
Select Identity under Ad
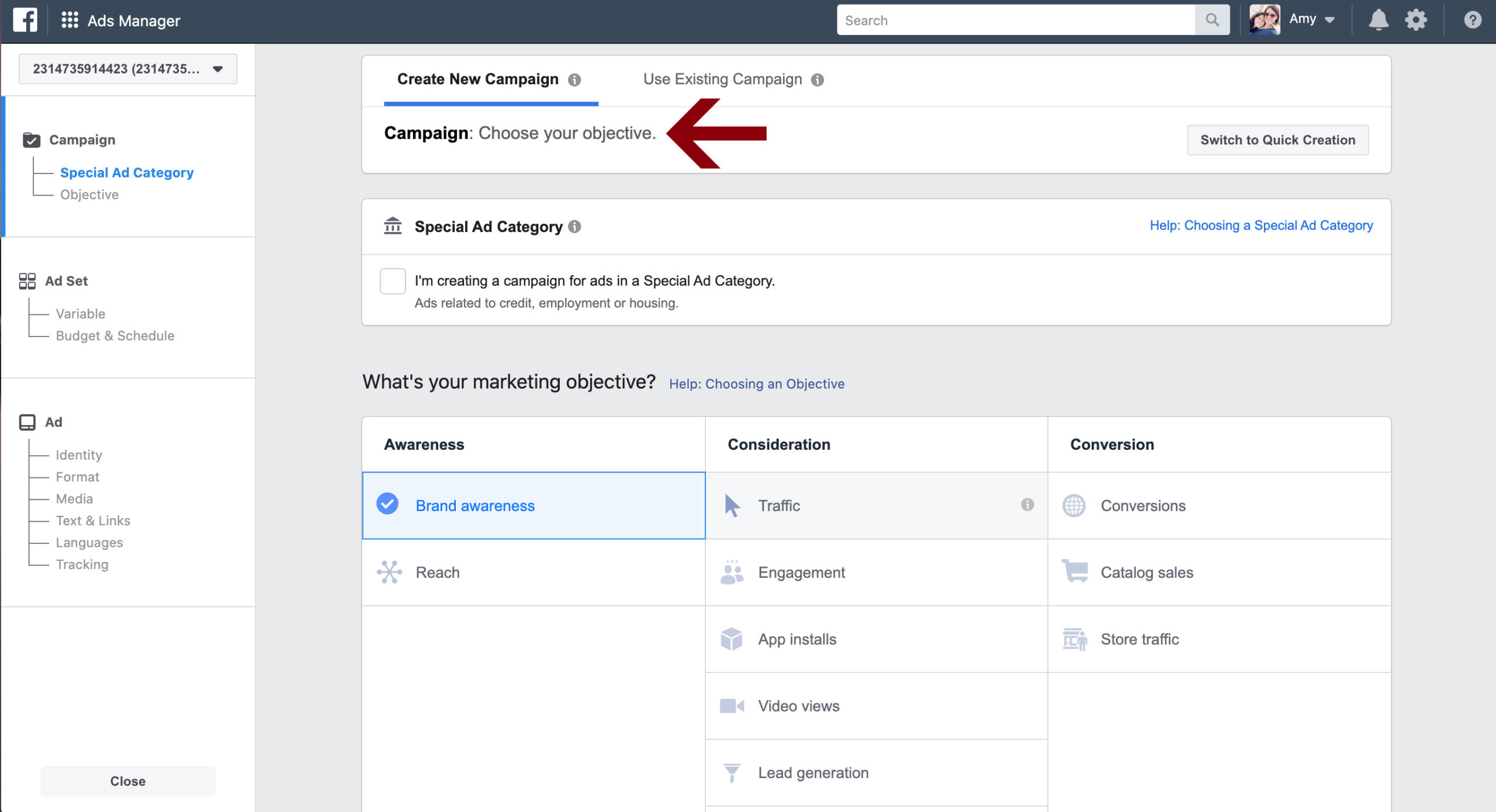79,455
